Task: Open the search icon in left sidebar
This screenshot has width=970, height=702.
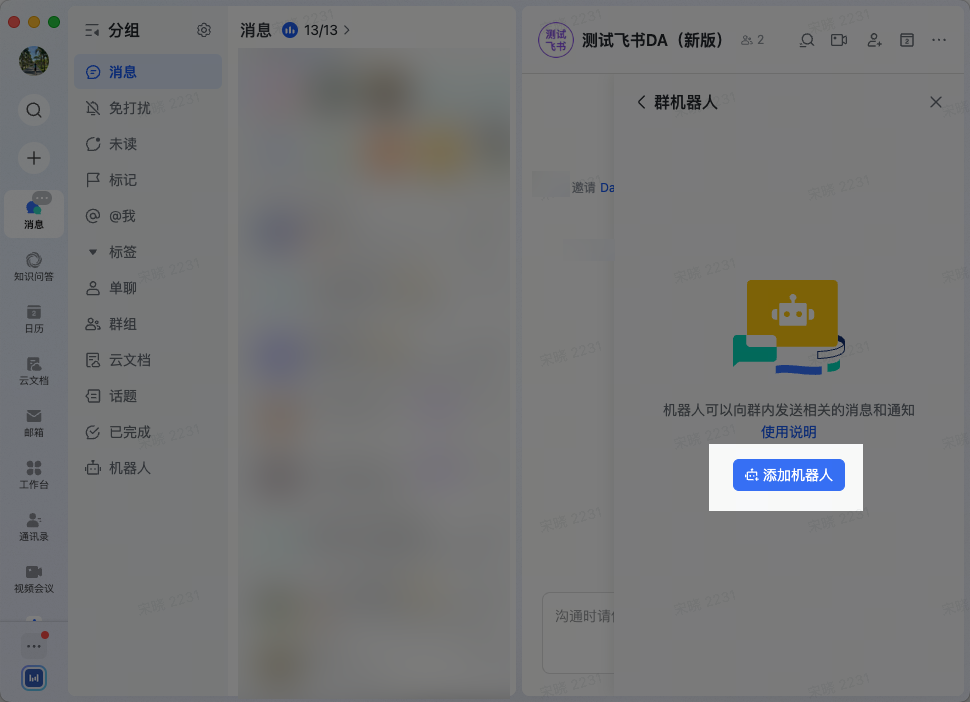Action: (x=34, y=111)
